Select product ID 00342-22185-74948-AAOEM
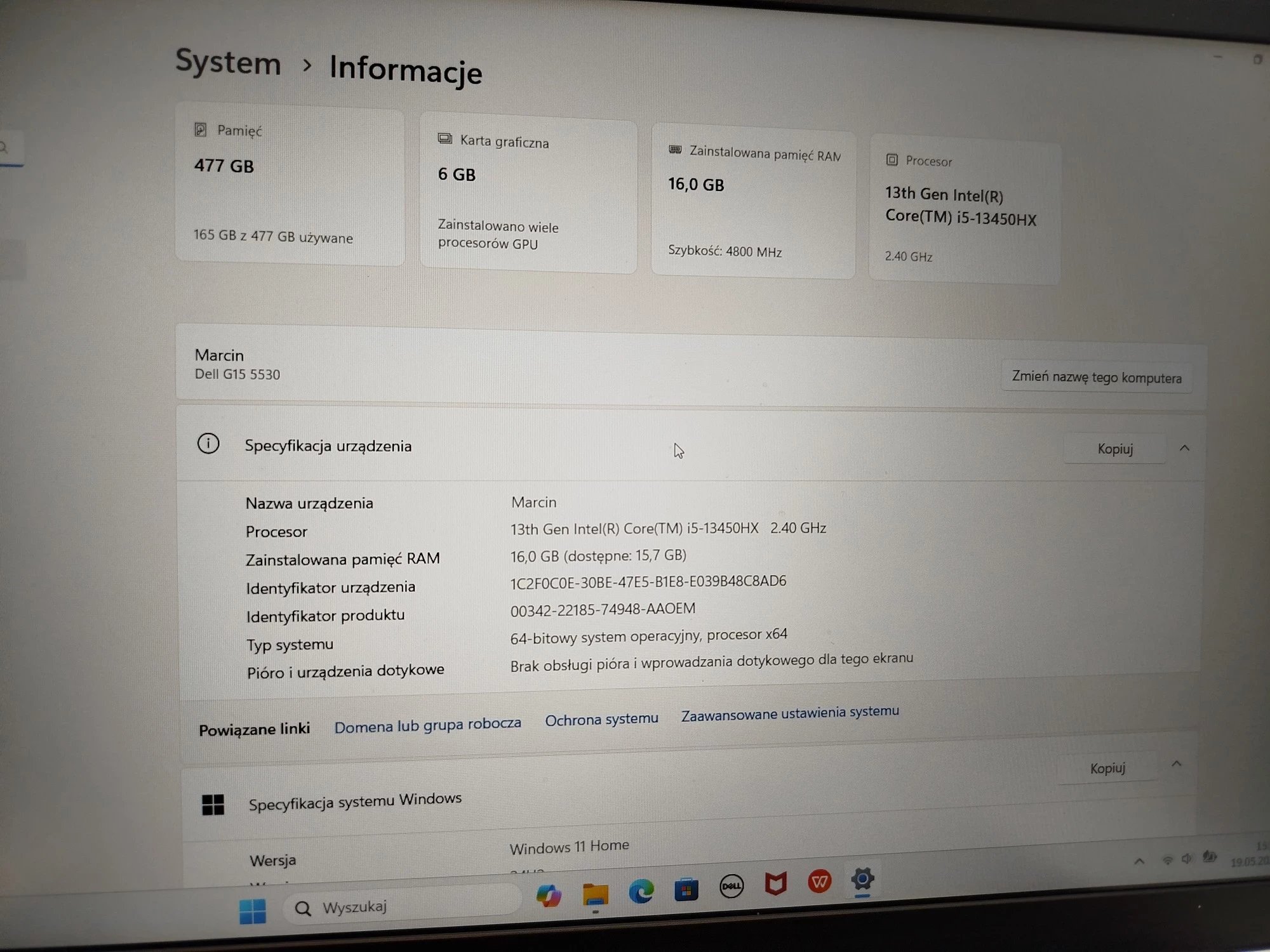The width and height of the screenshot is (1270, 952). tap(603, 609)
